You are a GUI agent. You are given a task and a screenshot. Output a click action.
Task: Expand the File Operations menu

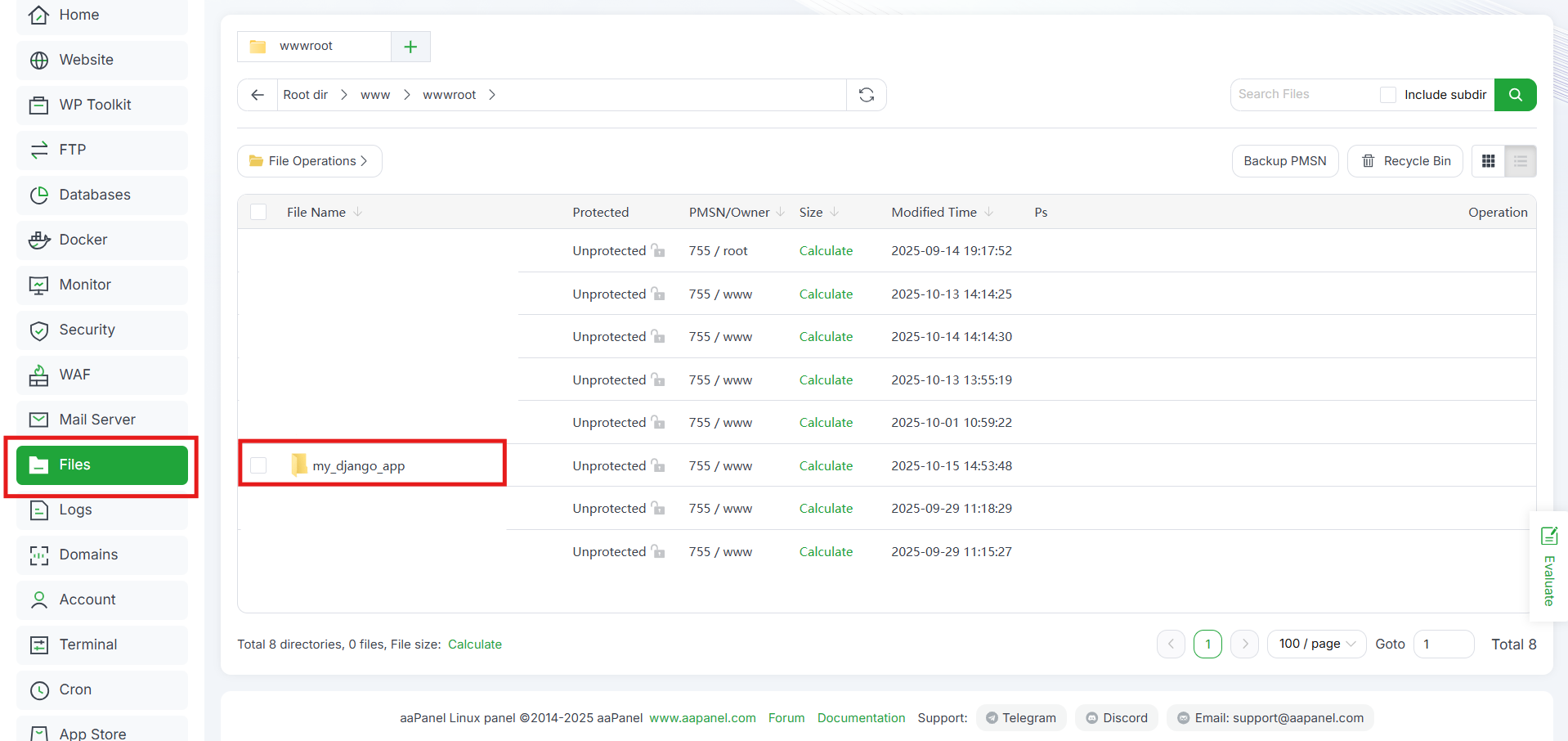click(x=309, y=161)
